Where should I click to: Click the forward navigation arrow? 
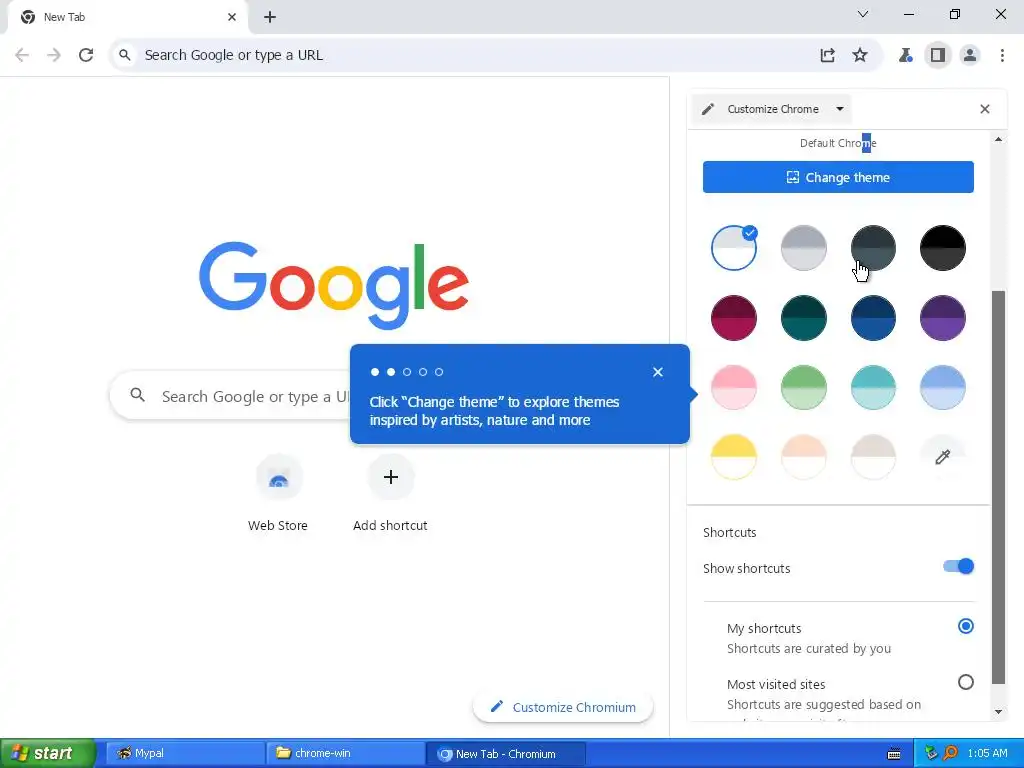(54, 55)
